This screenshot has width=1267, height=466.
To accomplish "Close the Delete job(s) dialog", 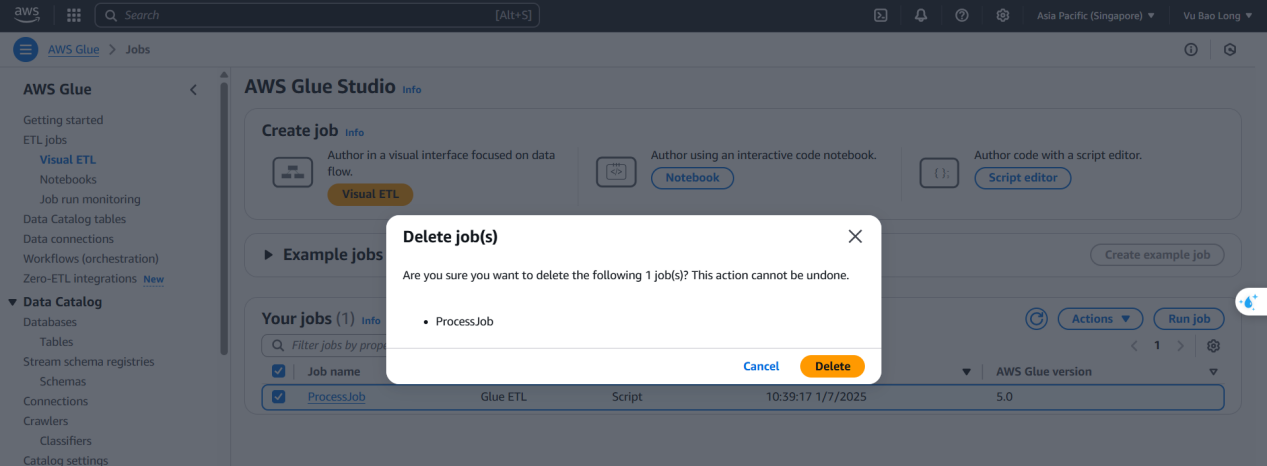I will pos(855,236).
